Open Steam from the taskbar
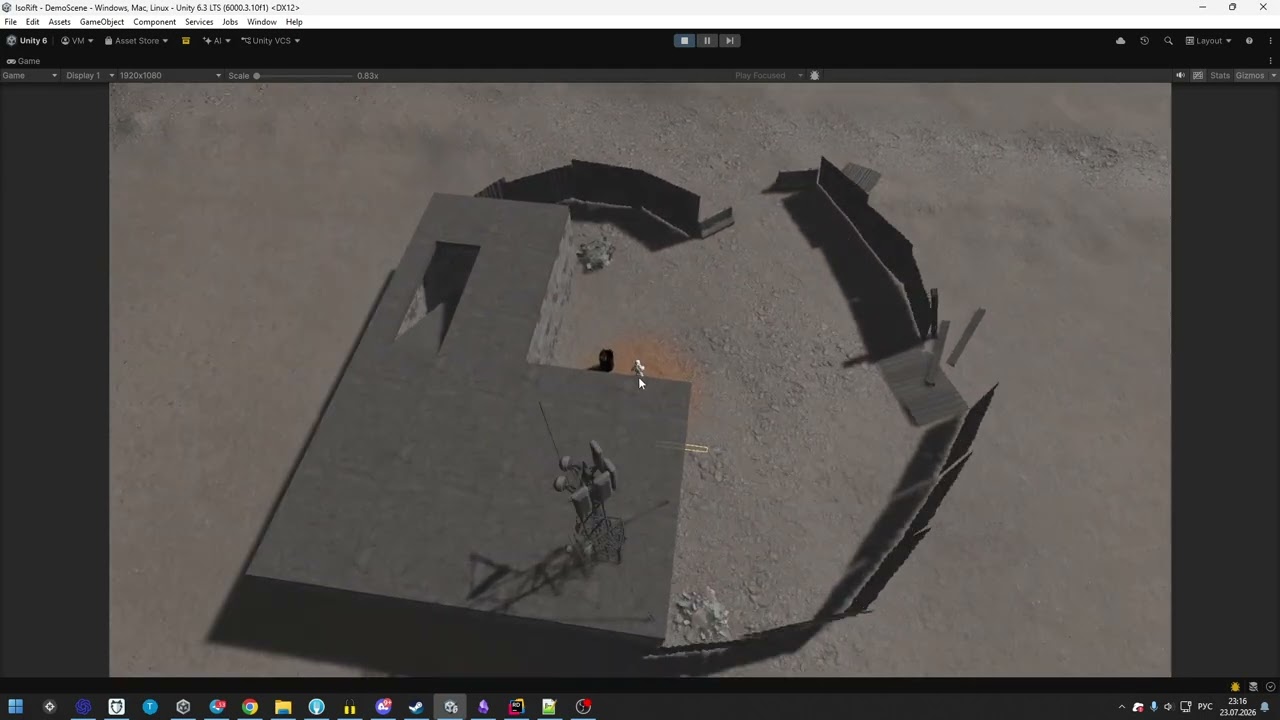The height and width of the screenshot is (720, 1280). tap(416, 707)
